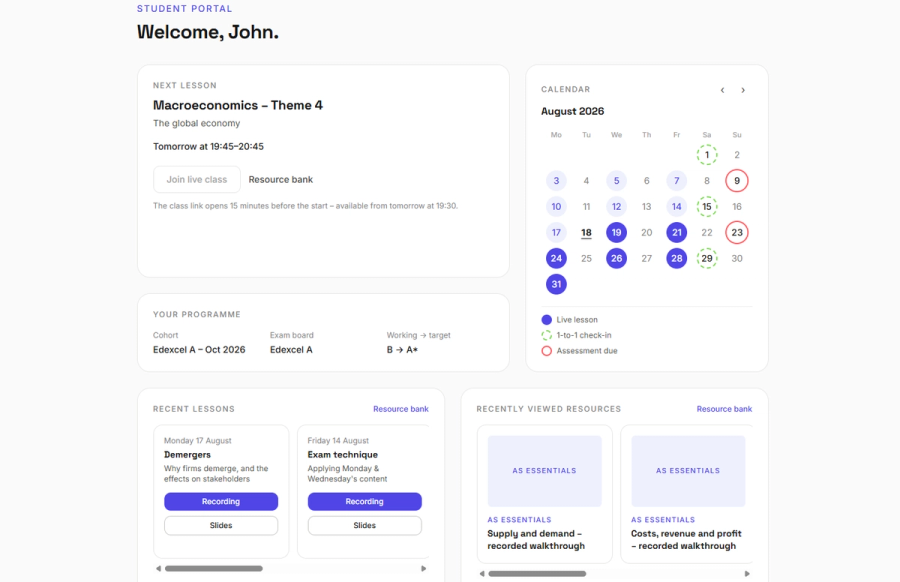
Task: Click the 'STUDENT PORTAL' header label
Action: tap(184, 9)
